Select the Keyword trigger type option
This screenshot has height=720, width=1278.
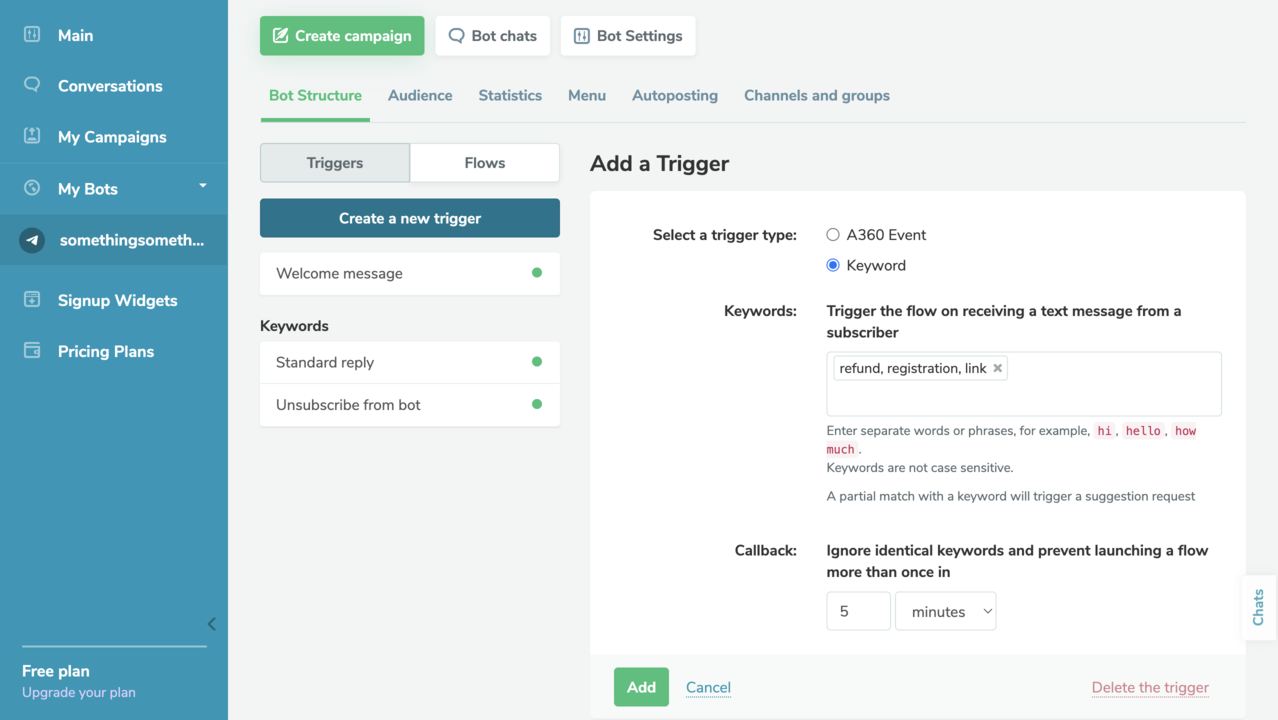point(833,265)
